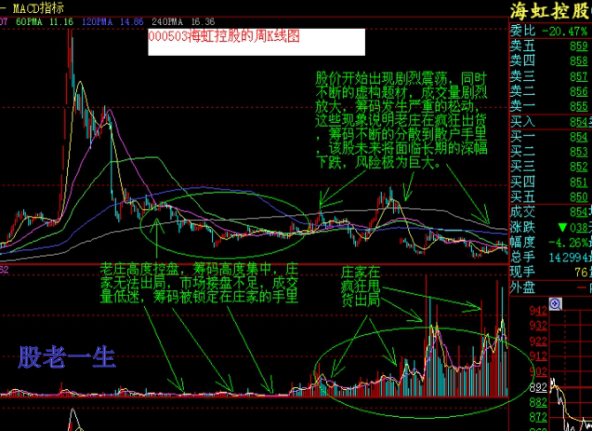Select the 卖五 order book row
This screenshot has width=593, height=432.
coord(551,47)
